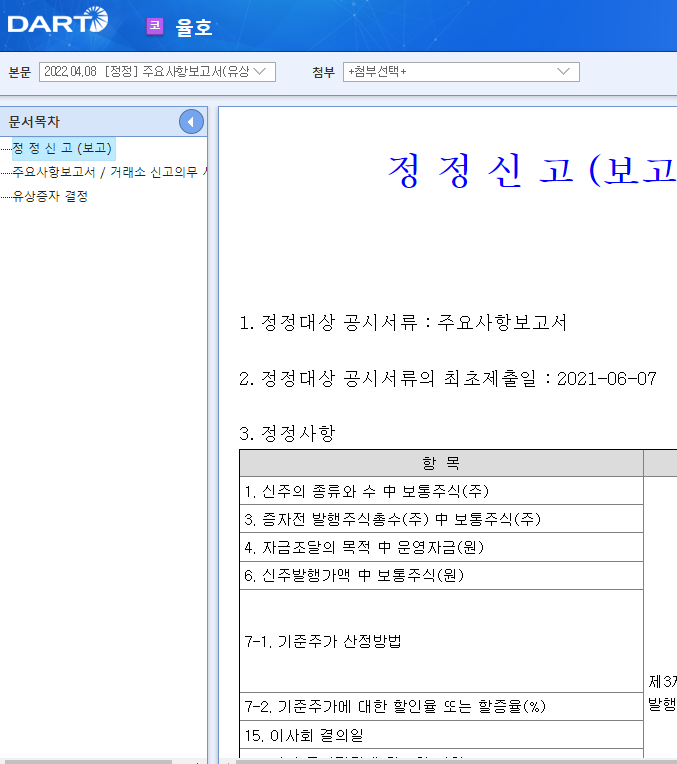Click the row 1. 신주의 종류와 수 中 보통주식(주)
The width and height of the screenshot is (677, 764).
pyautogui.click(x=442, y=491)
